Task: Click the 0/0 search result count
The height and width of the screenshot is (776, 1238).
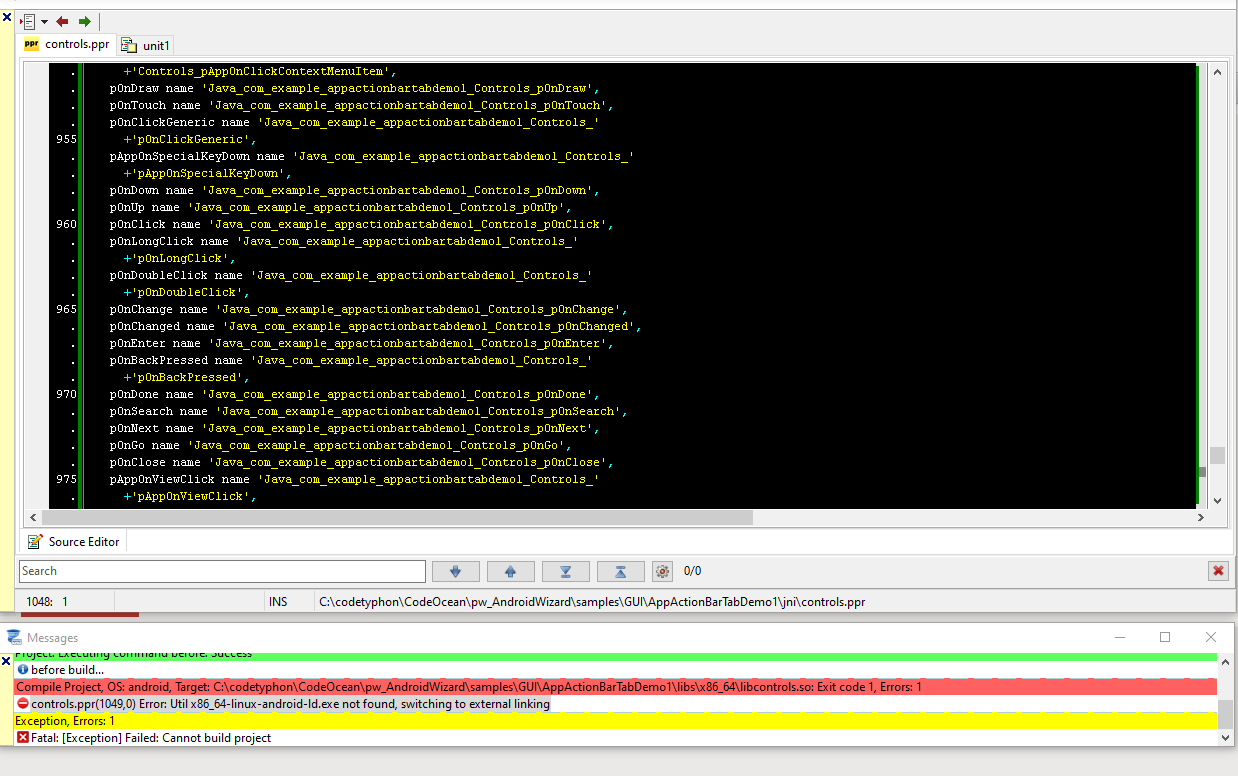Action: point(692,571)
